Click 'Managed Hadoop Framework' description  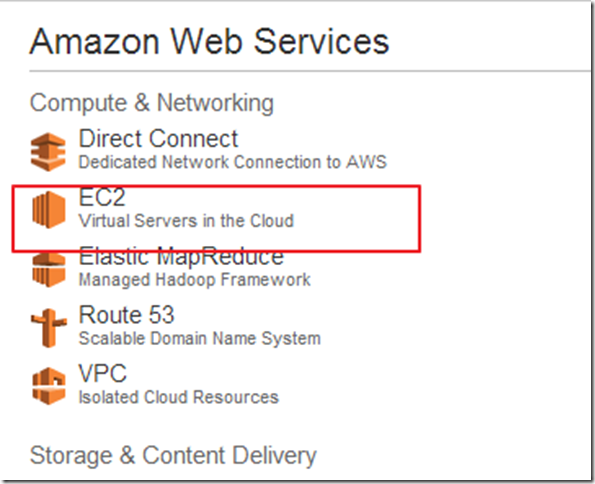tap(195, 280)
